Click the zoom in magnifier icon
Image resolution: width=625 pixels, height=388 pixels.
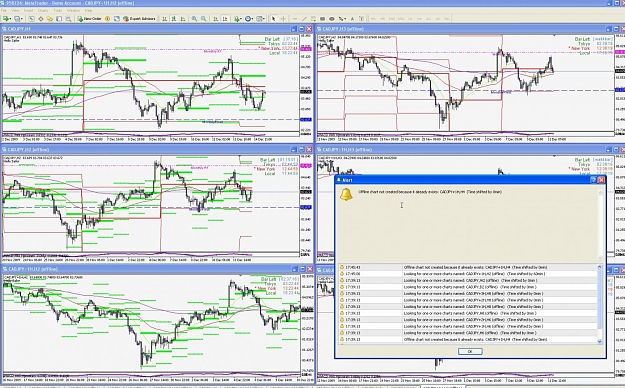194,19
